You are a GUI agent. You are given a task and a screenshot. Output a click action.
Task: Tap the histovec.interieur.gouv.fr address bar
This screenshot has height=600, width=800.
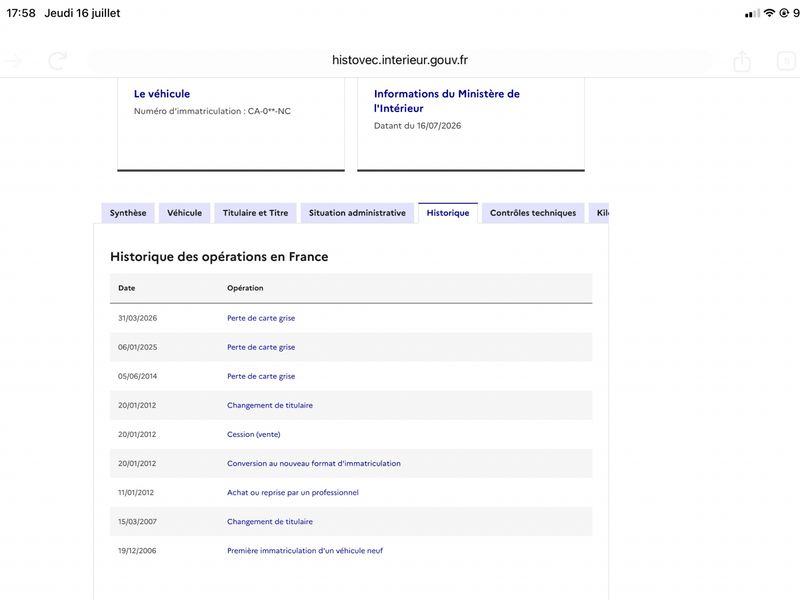click(x=399, y=60)
